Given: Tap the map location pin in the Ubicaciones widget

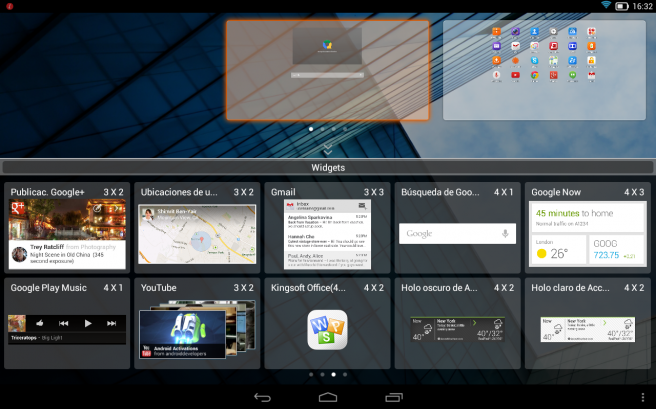Looking at the screenshot, I should pos(202,240).
